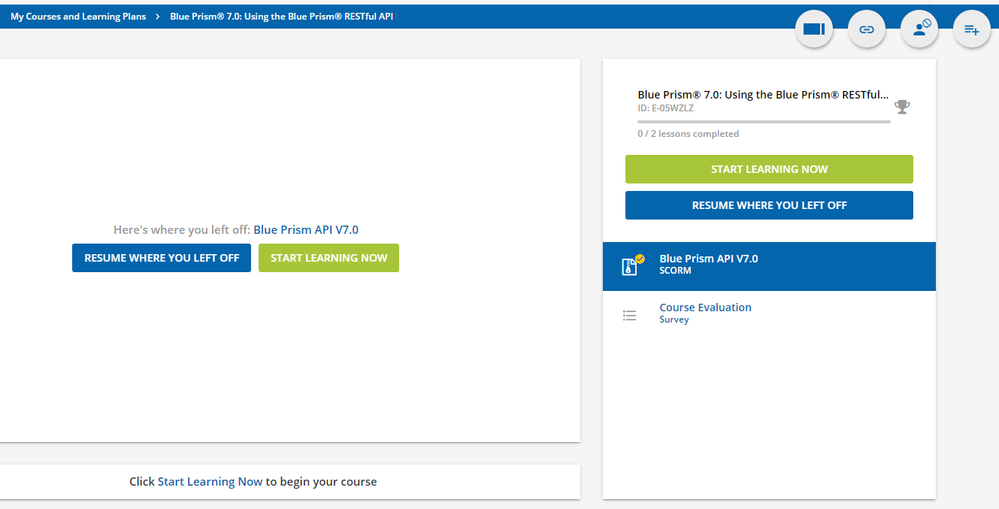Click the trophy icon beside course title
The height and width of the screenshot is (509, 999).
coord(902,107)
